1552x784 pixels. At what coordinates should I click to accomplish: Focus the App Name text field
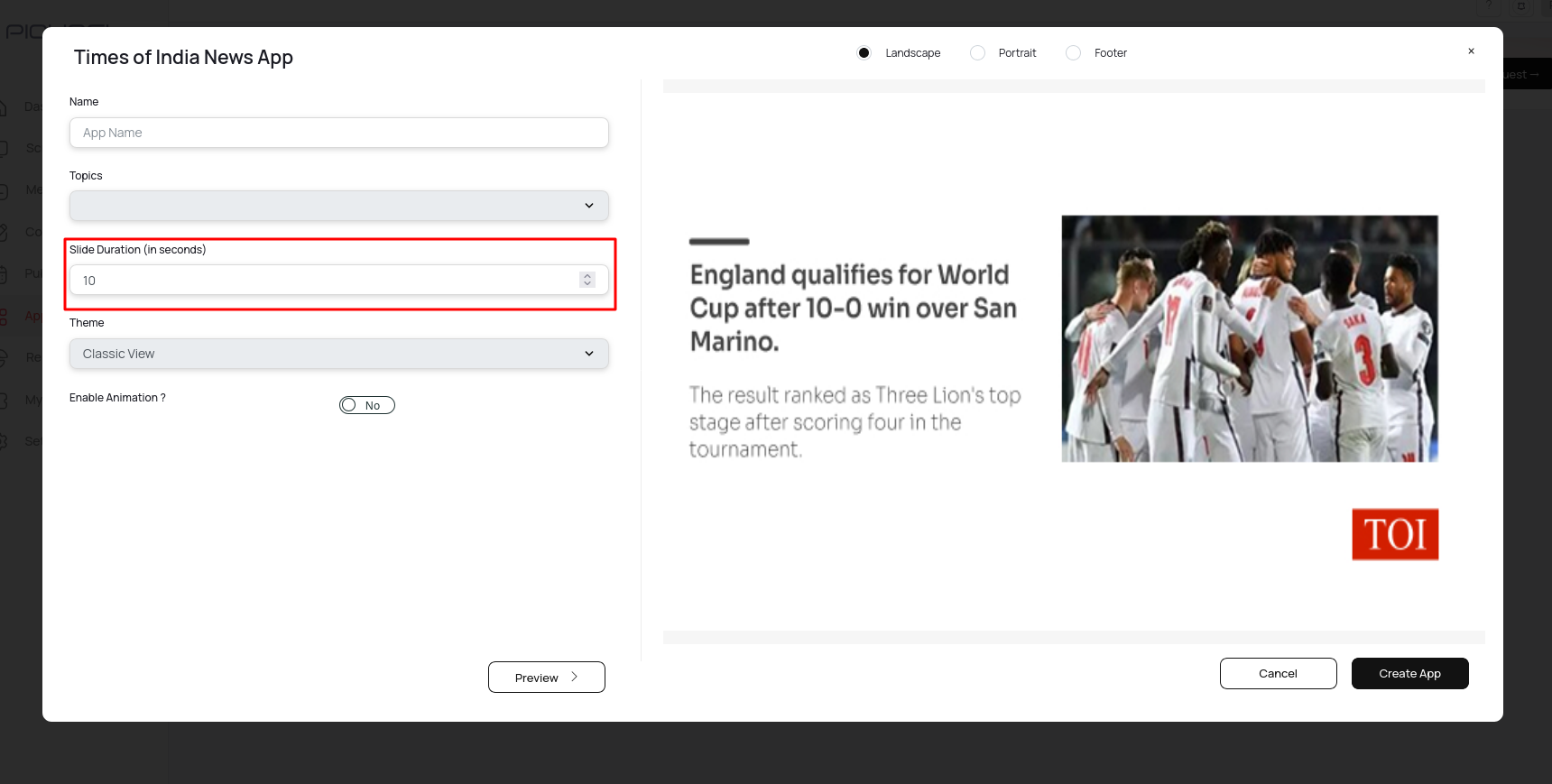click(338, 133)
